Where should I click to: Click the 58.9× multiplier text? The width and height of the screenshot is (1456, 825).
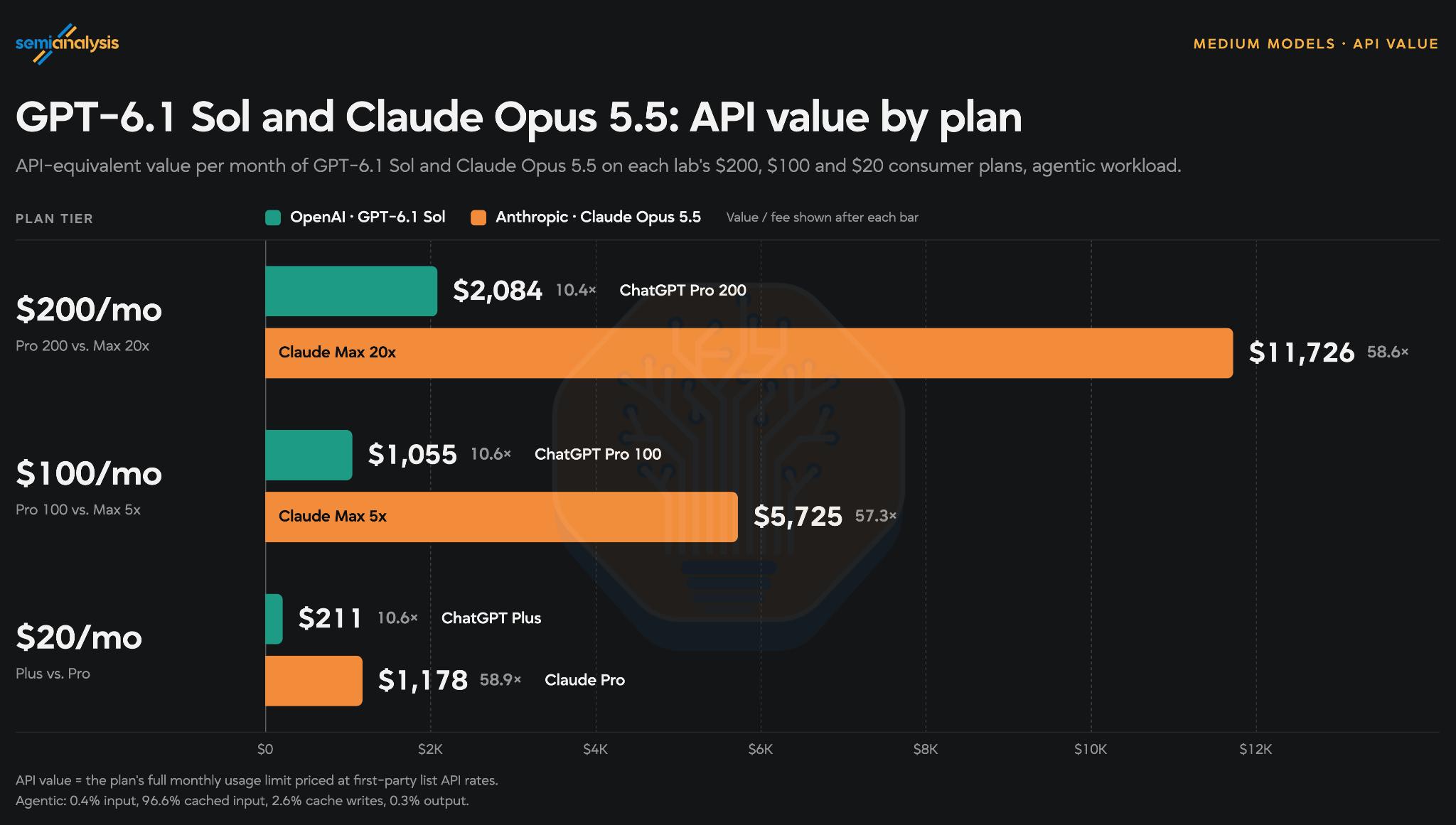click(500, 679)
